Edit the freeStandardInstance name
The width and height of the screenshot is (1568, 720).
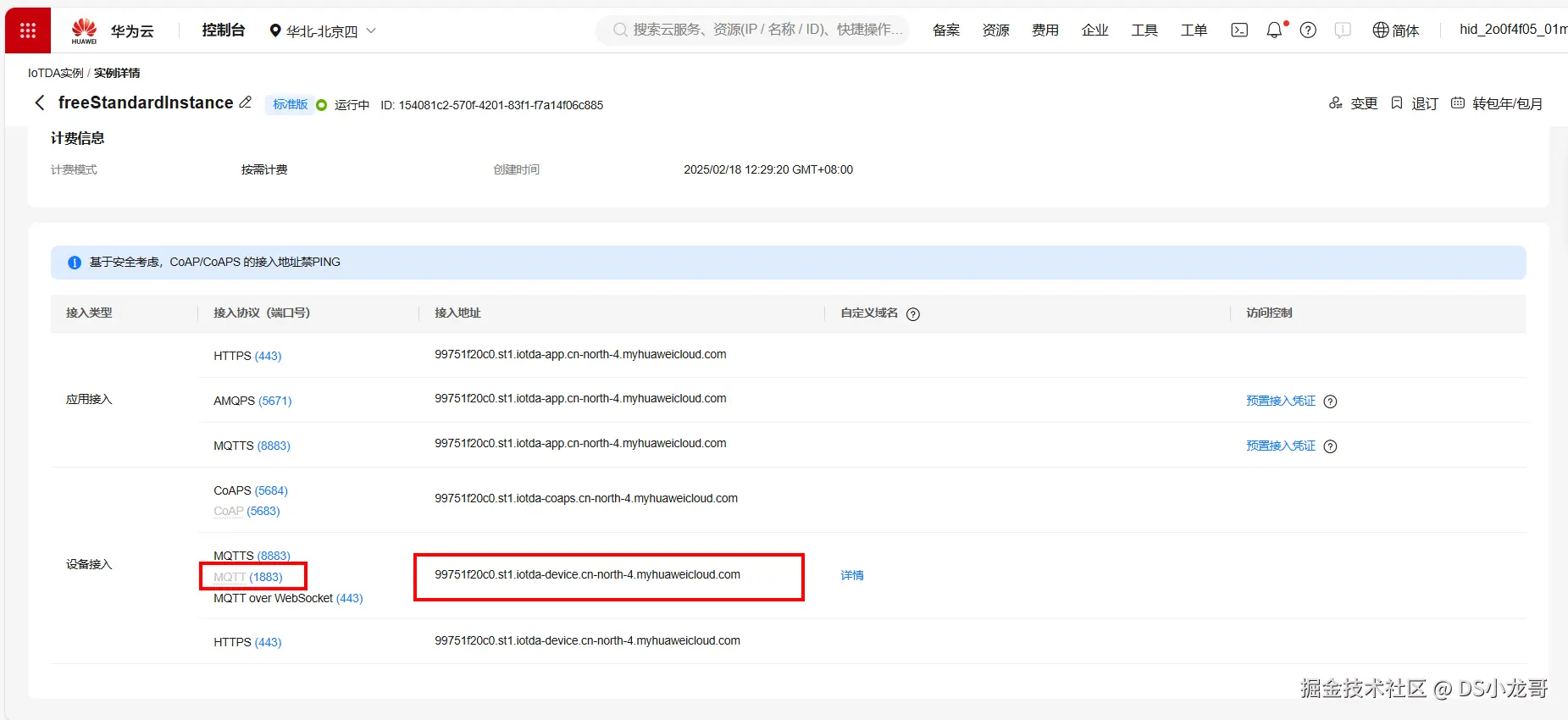[x=246, y=102]
